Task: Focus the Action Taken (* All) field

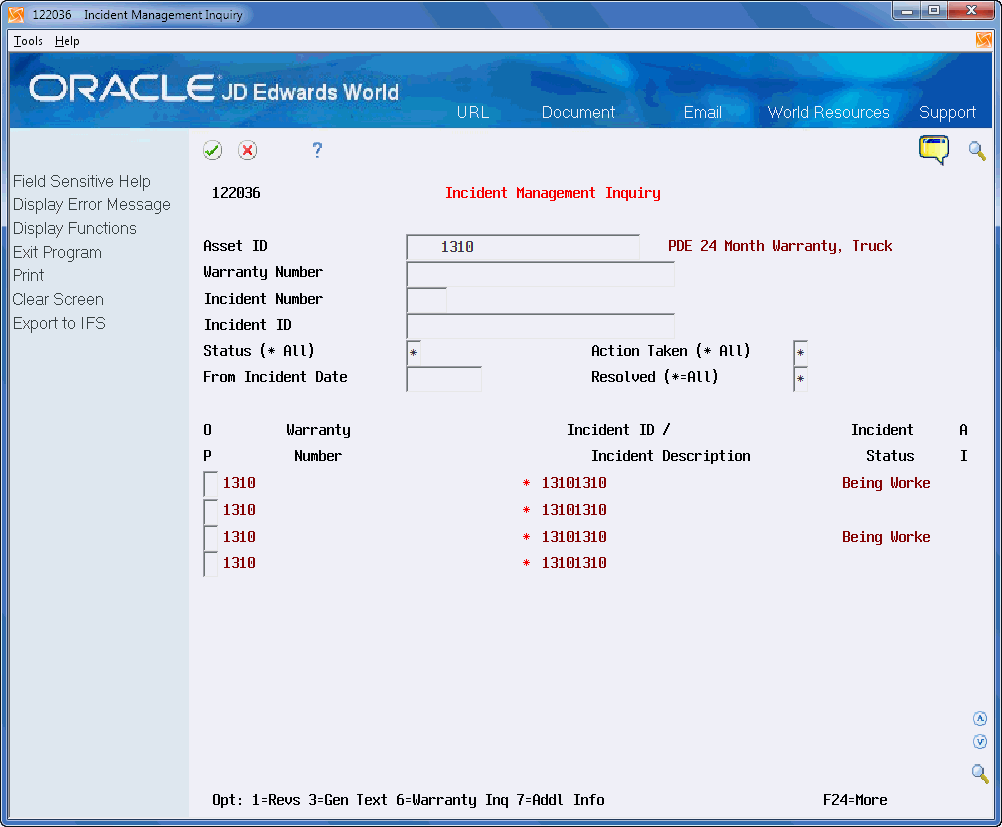Action: 800,353
